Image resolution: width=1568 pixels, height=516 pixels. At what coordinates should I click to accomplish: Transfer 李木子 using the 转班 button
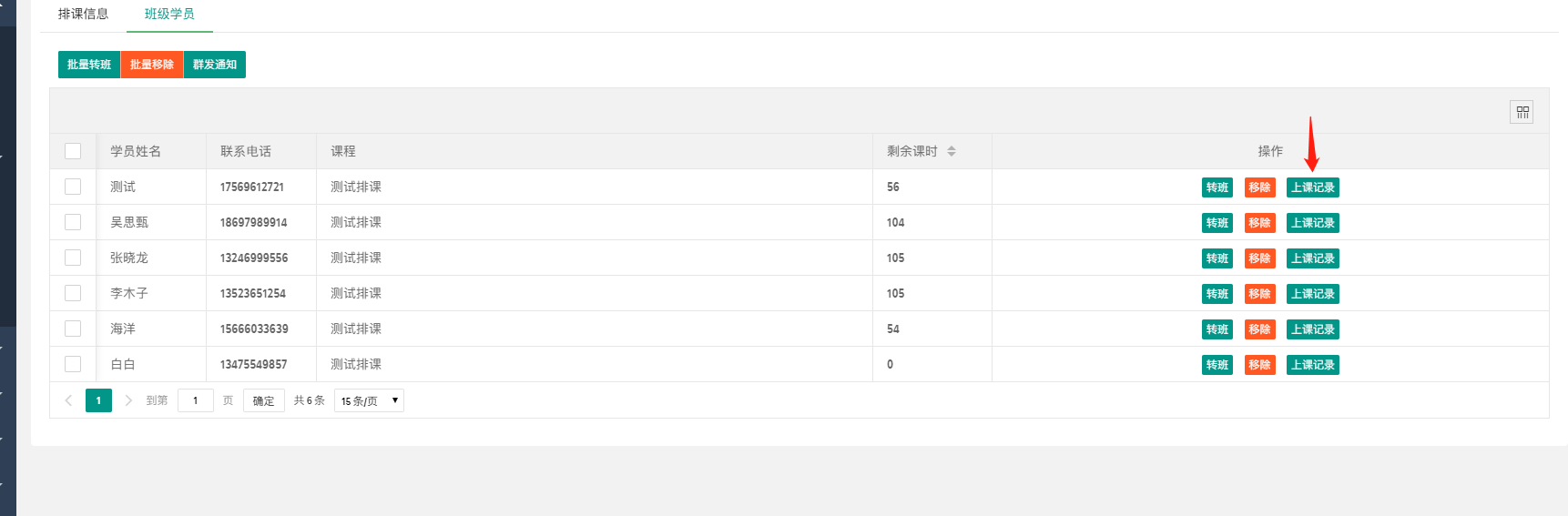point(1217,294)
